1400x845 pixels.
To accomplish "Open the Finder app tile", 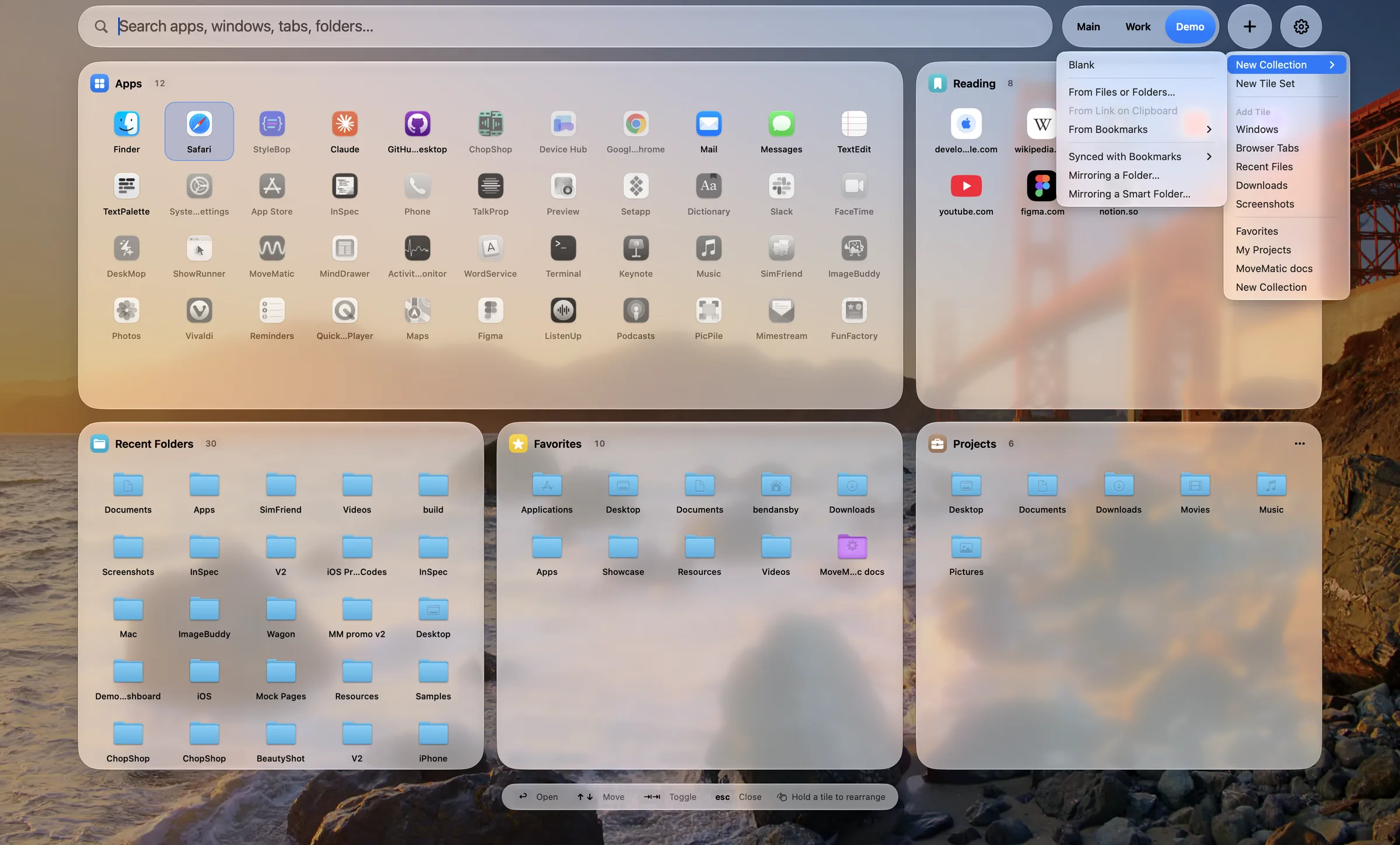I will (127, 132).
